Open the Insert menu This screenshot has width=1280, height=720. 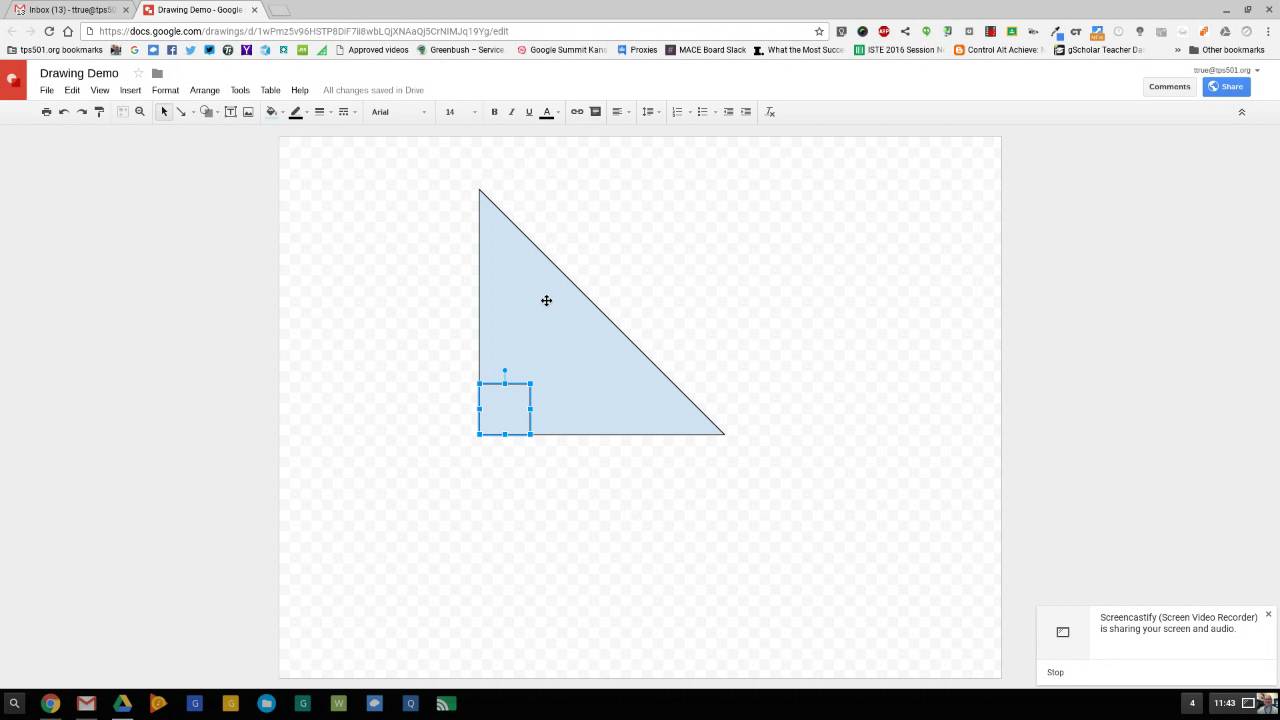(130, 90)
